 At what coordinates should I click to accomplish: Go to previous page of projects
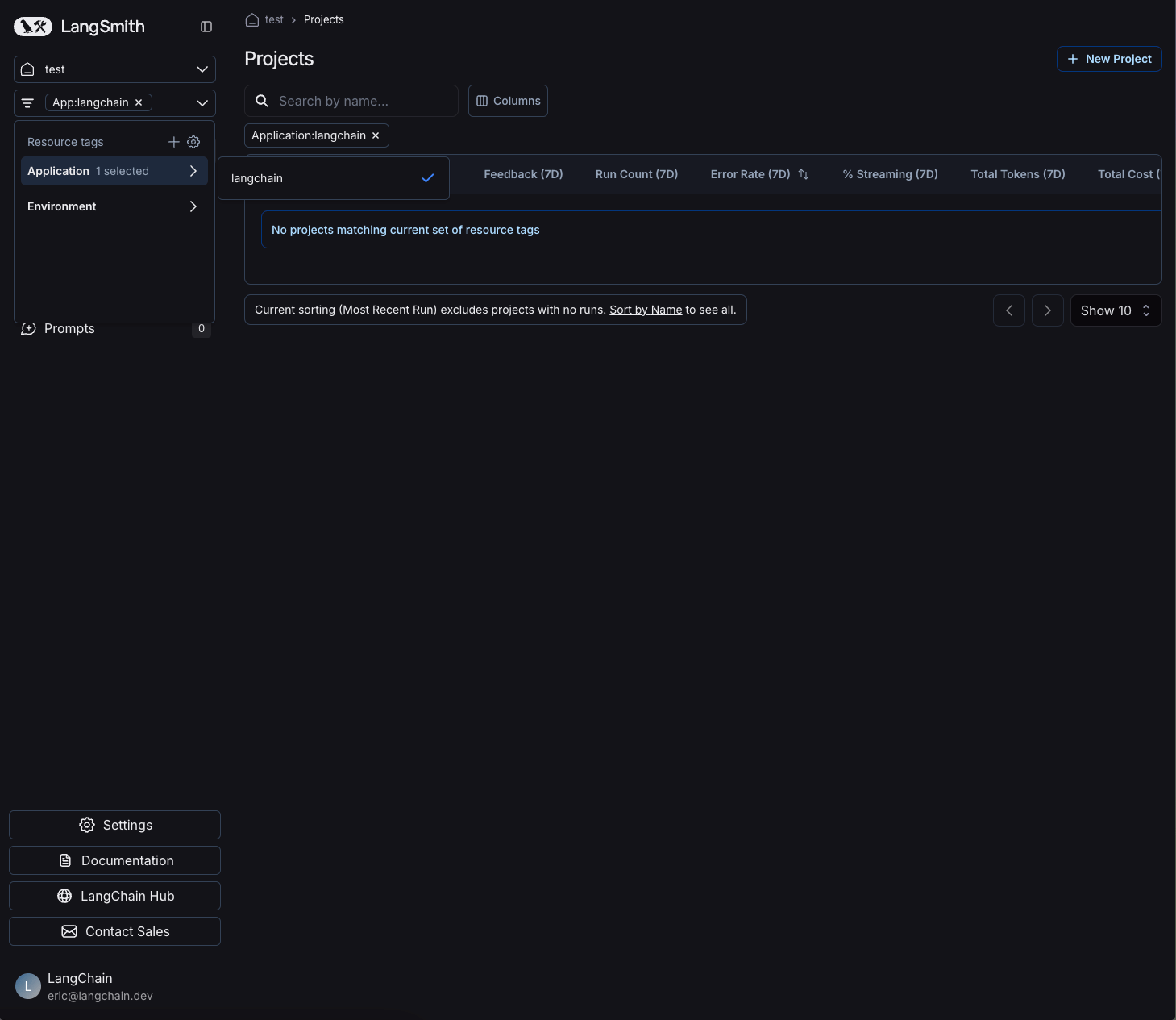point(1009,310)
